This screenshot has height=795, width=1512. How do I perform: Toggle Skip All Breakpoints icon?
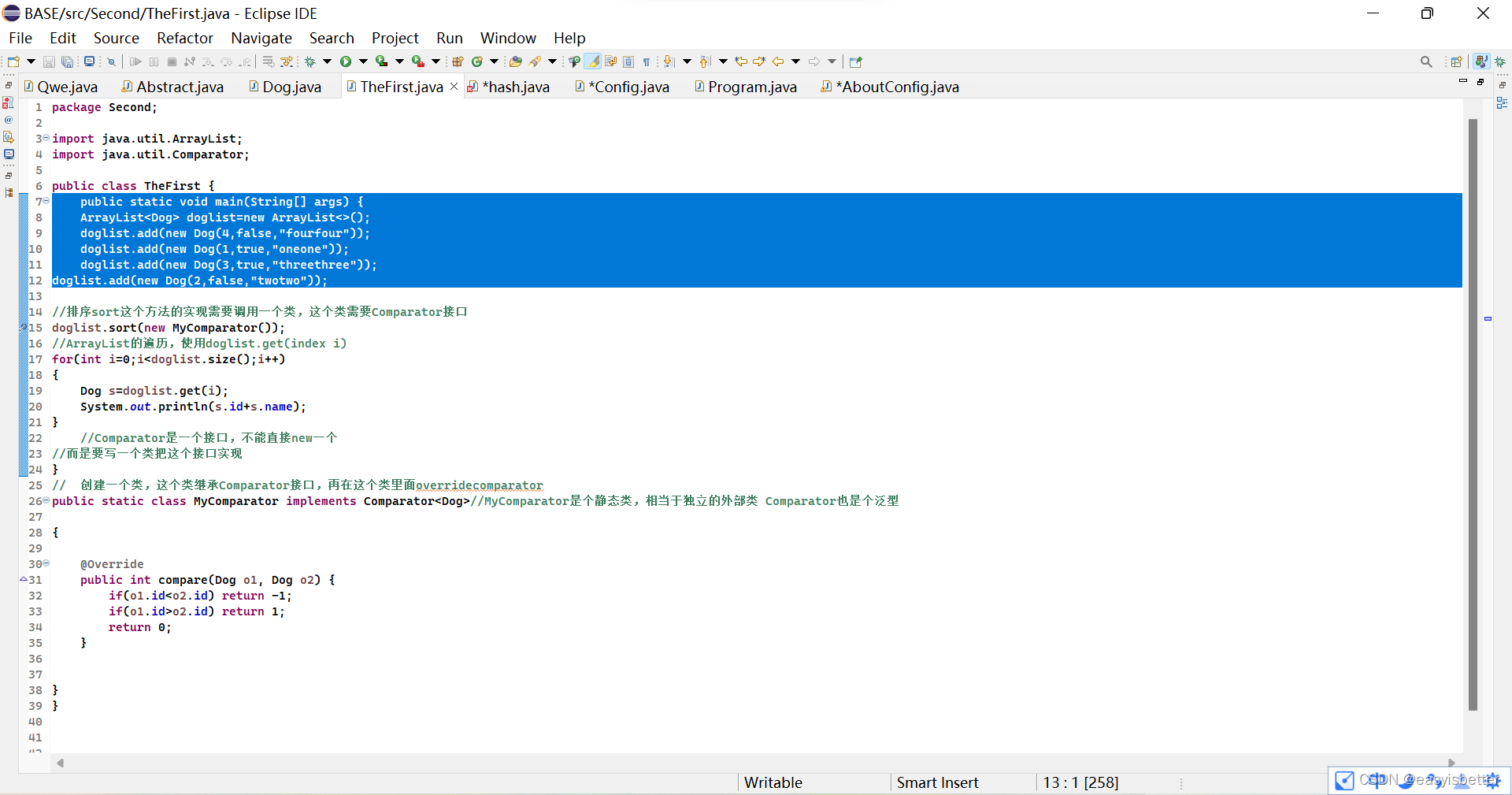111,61
